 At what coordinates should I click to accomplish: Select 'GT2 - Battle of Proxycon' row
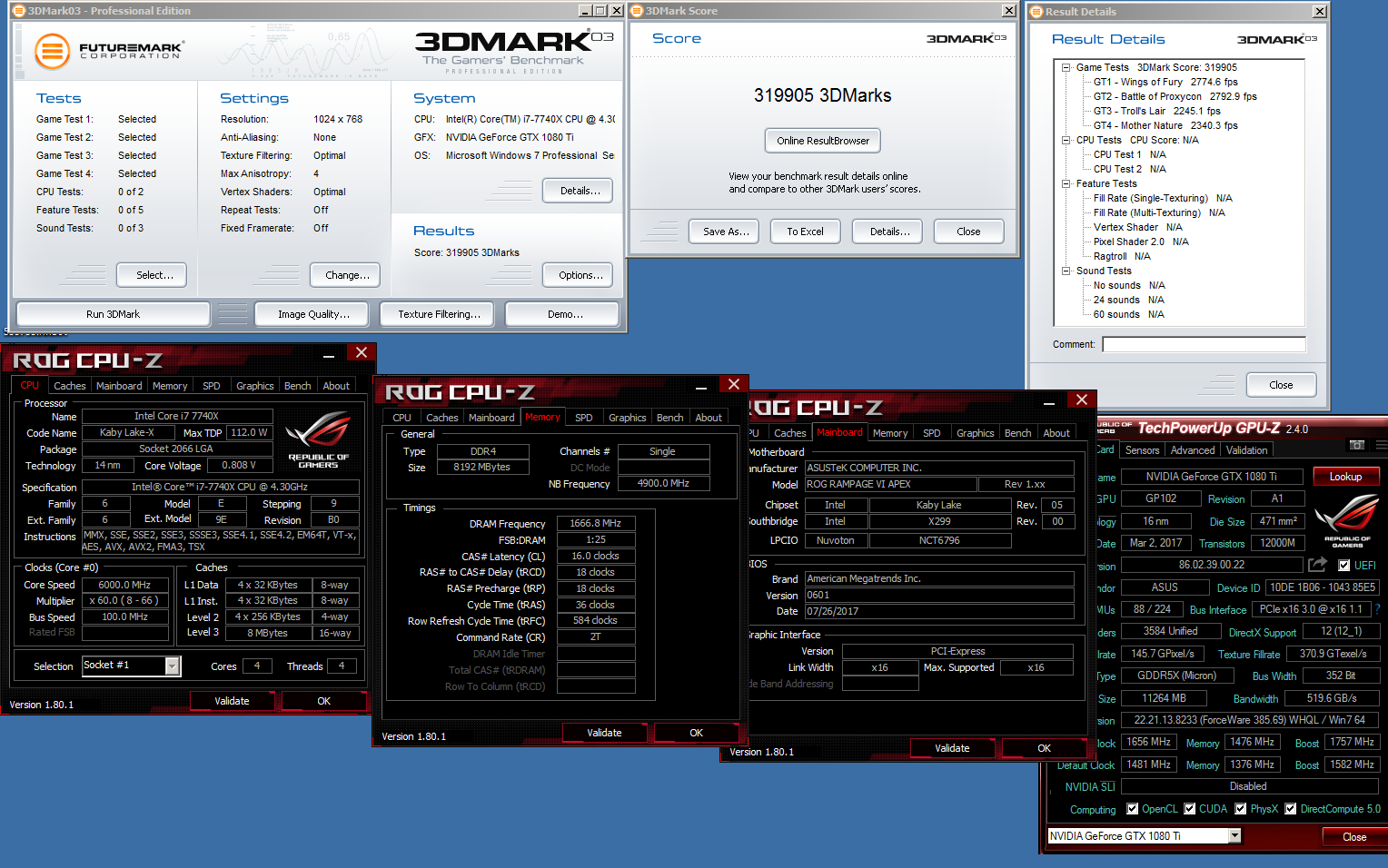pyautogui.click(x=1175, y=96)
